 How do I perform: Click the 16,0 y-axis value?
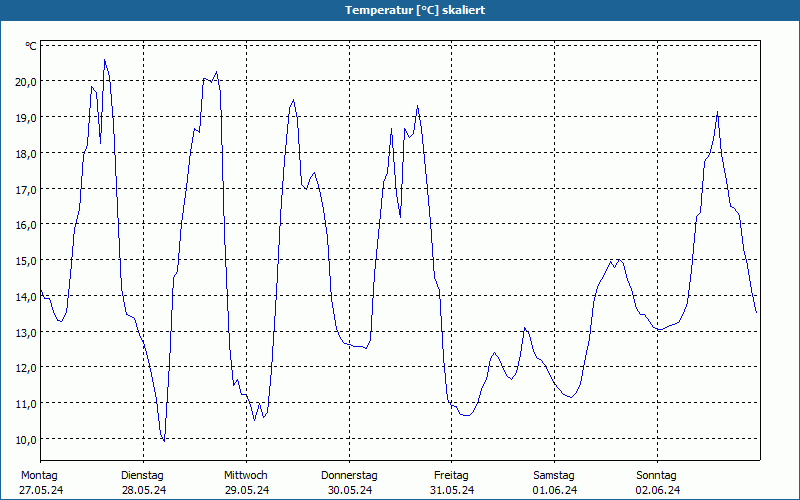(26, 224)
